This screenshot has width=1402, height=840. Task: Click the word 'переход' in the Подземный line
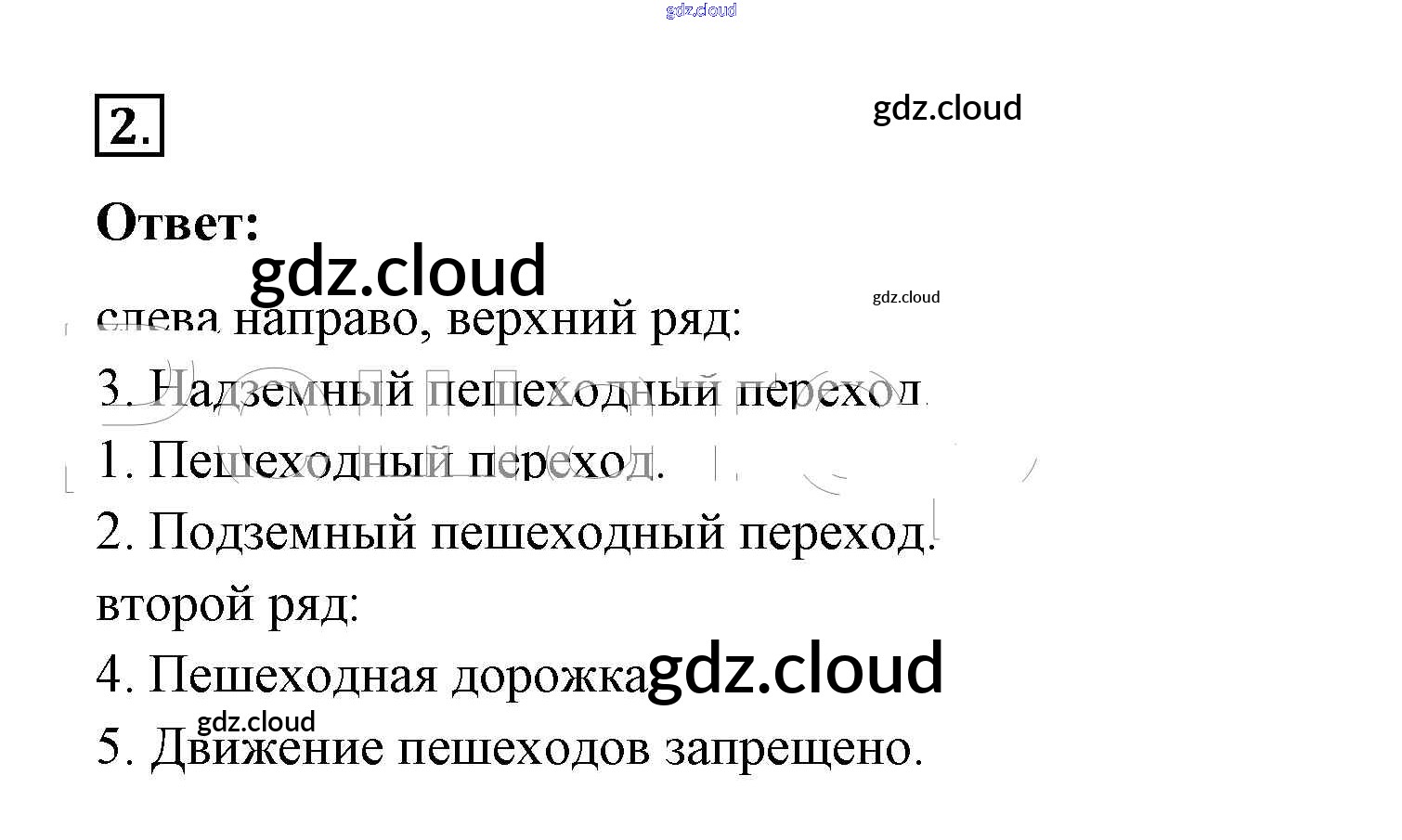(836, 533)
